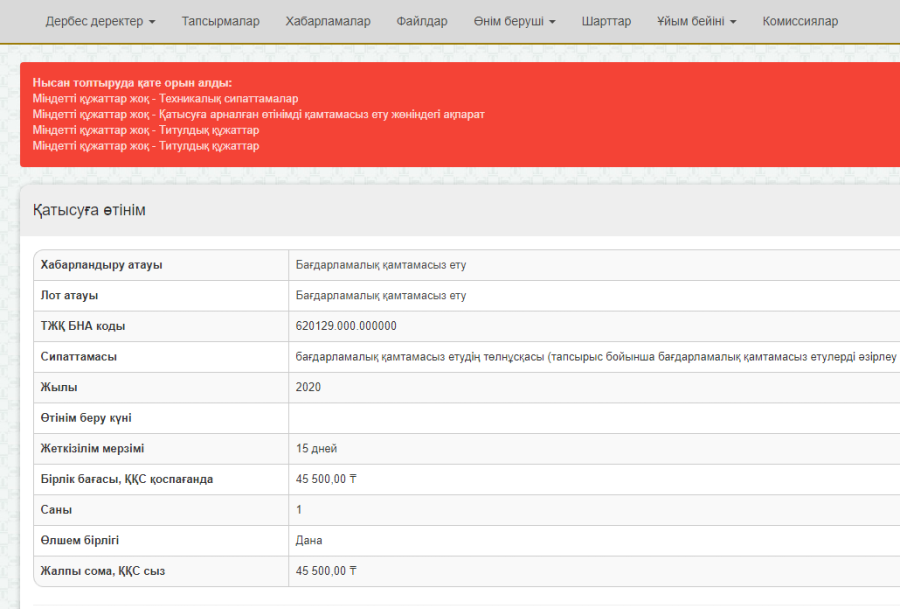This screenshot has width=900, height=609.
Task: Click the Қатысуға өтінім panel heading
Action: pyautogui.click(x=89, y=210)
